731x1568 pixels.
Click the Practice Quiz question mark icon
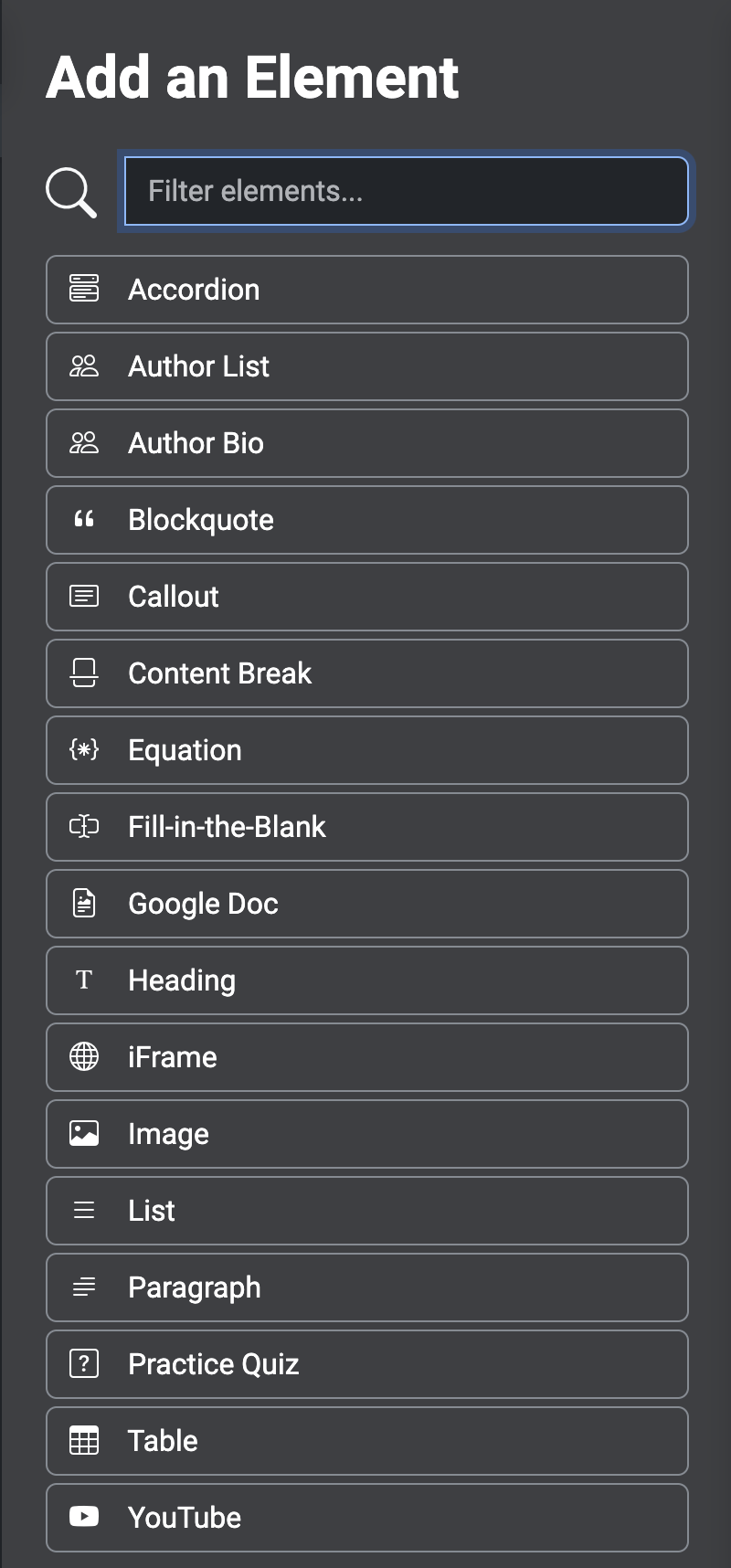[x=84, y=1364]
